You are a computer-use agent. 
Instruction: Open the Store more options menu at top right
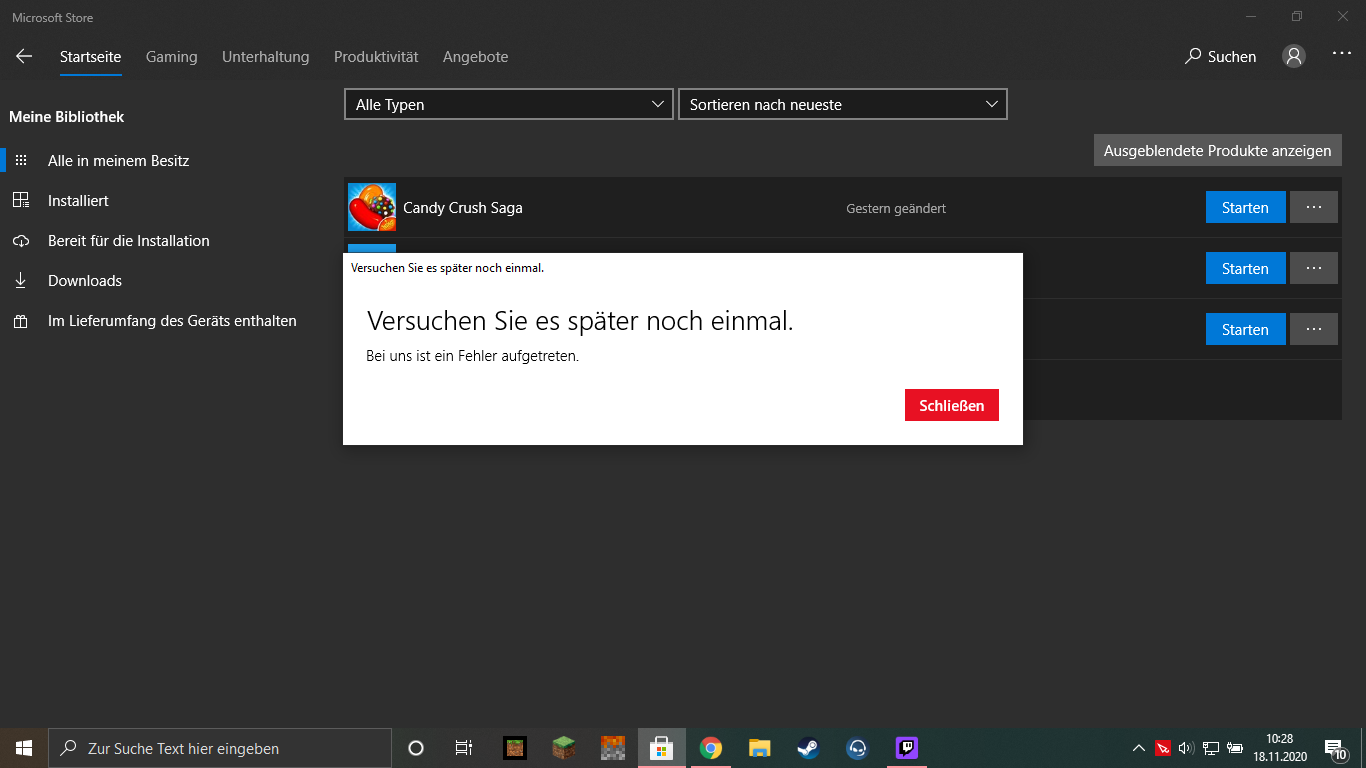click(1342, 55)
